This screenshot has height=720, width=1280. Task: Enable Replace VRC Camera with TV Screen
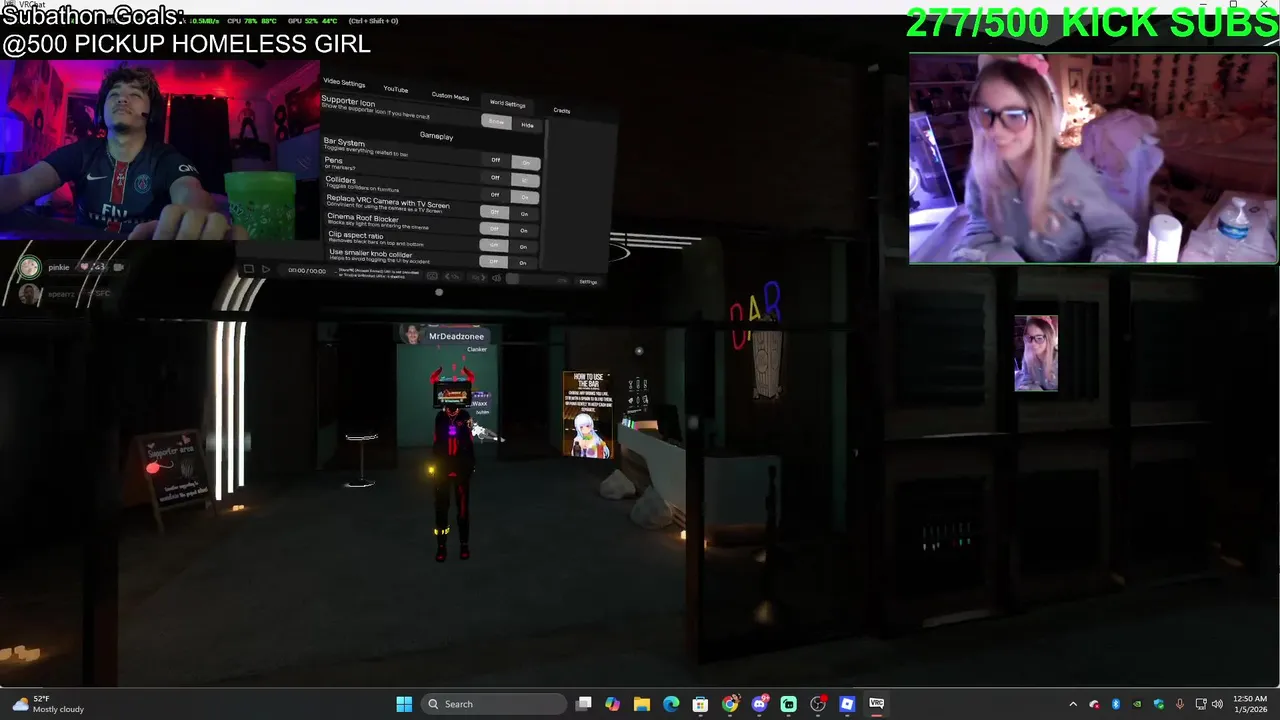(x=524, y=214)
